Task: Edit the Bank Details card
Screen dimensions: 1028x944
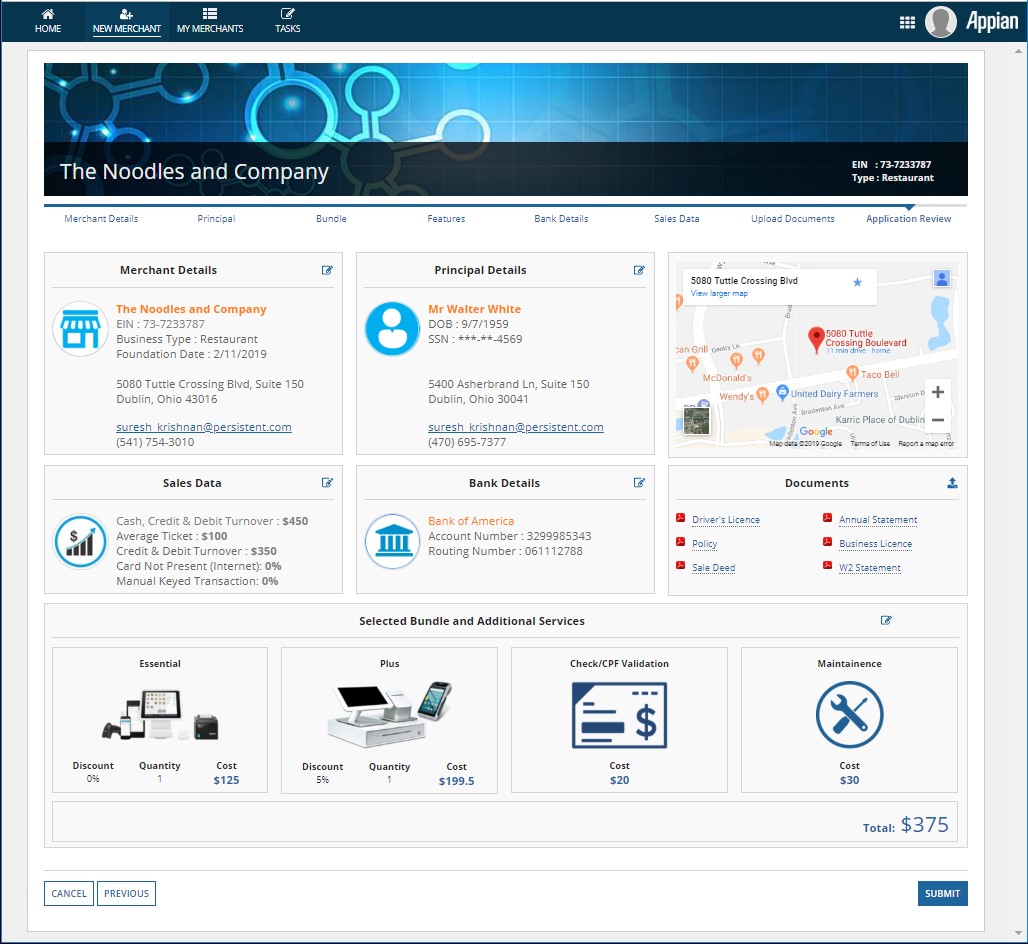Action: (x=640, y=482)
